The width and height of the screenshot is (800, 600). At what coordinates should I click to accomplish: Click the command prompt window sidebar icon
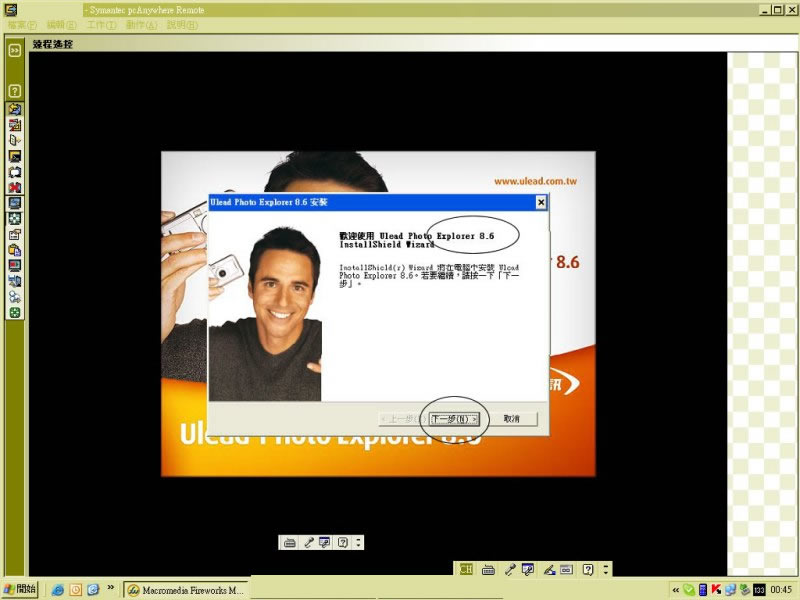15,156
